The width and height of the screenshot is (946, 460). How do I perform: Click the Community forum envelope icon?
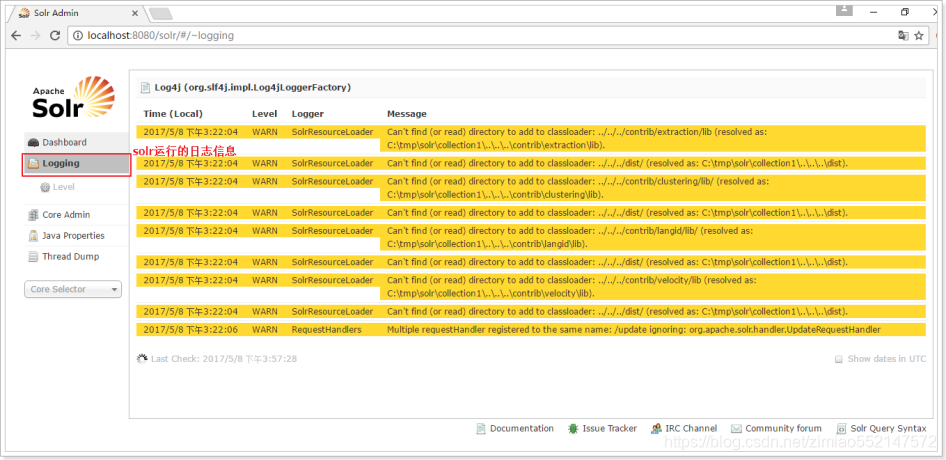click(736, 429)
